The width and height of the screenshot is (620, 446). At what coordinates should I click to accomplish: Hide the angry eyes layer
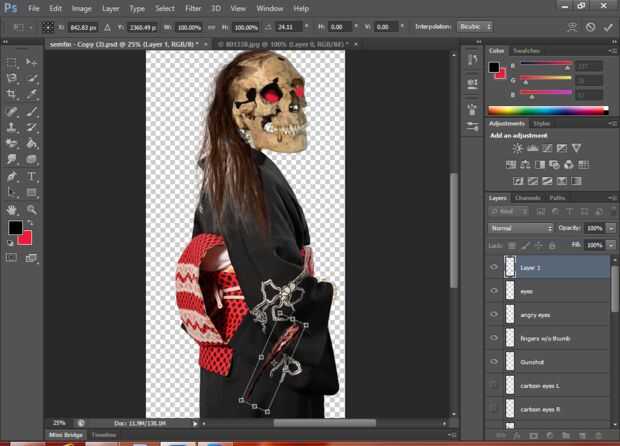pos(494,315)
